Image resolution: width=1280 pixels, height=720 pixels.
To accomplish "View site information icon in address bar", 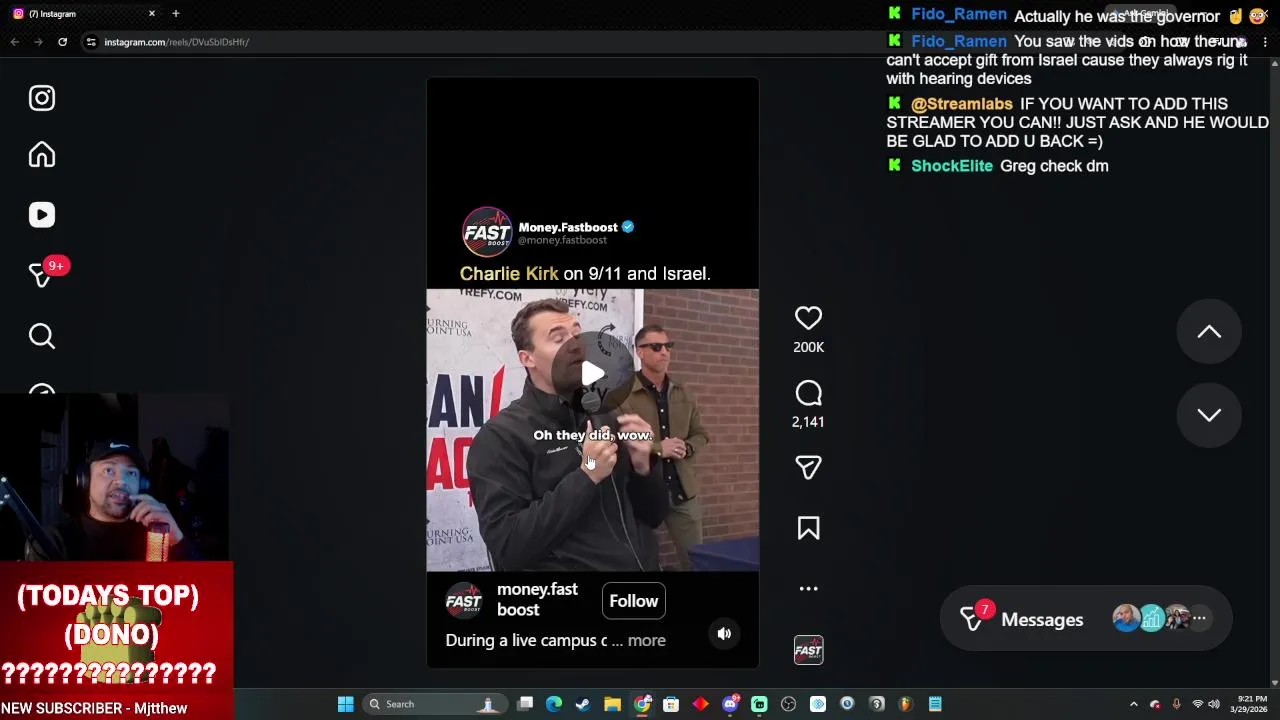I will (x=91, y=42).
